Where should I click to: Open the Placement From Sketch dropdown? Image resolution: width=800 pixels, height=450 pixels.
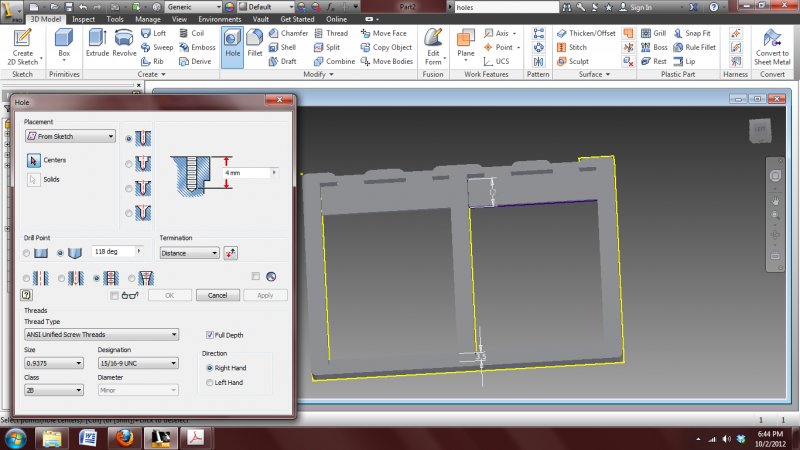pos(69,136)
